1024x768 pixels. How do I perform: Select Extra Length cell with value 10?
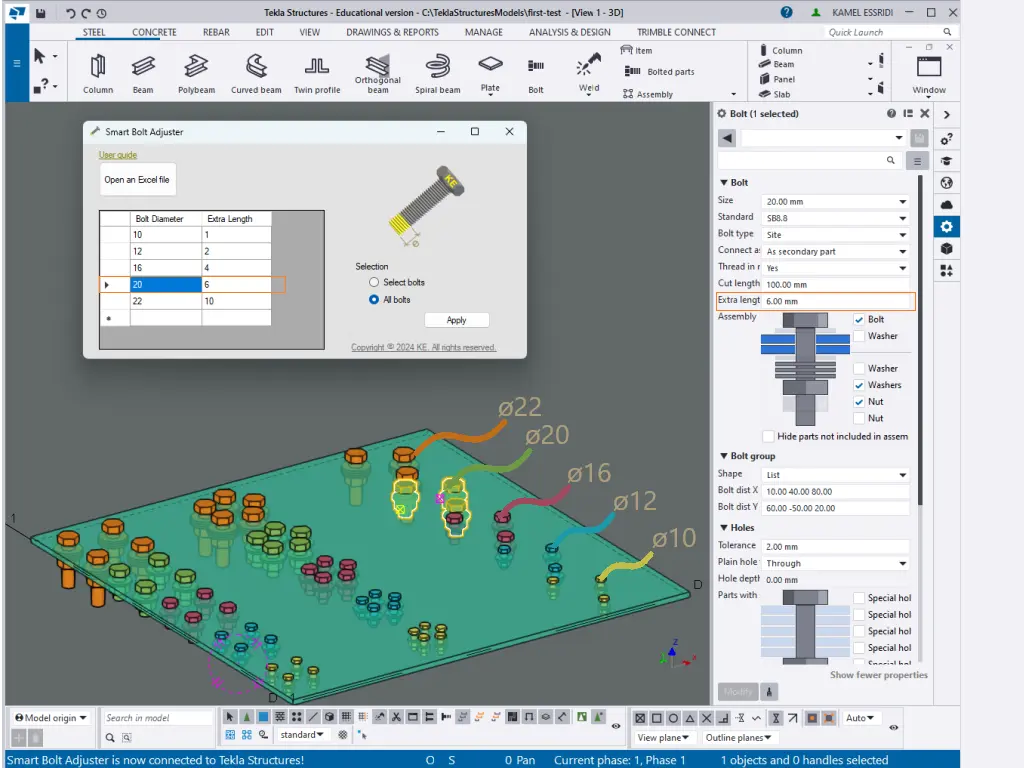pos(236,301)
